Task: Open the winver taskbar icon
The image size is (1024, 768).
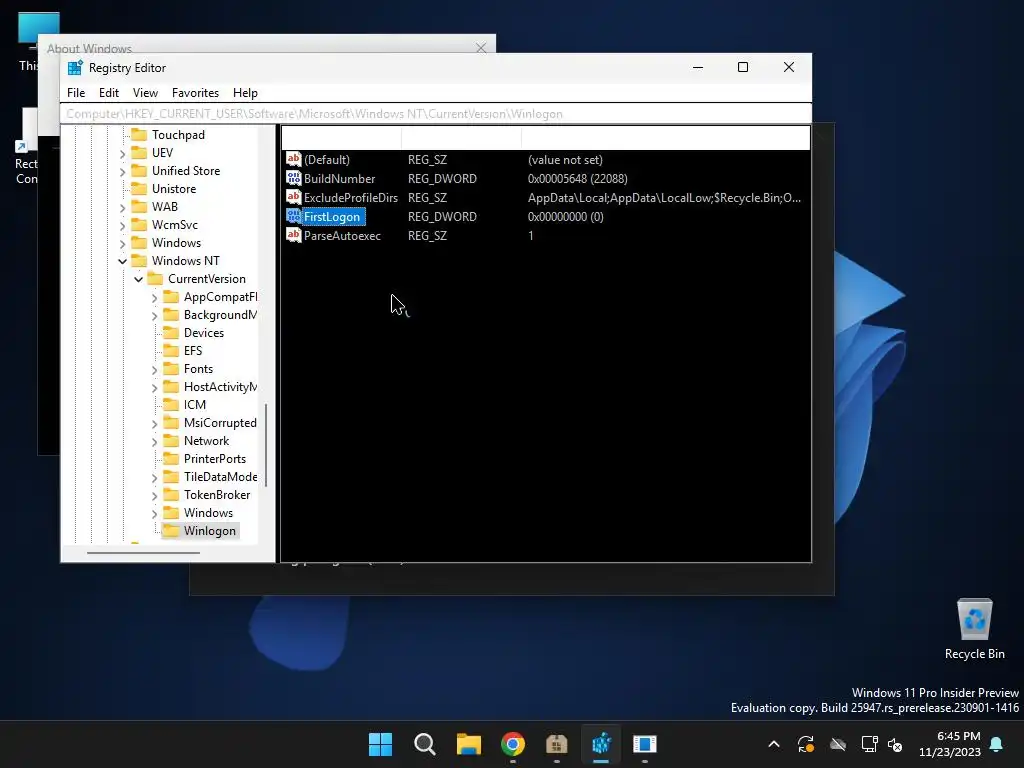Action: tap(645, 744)
